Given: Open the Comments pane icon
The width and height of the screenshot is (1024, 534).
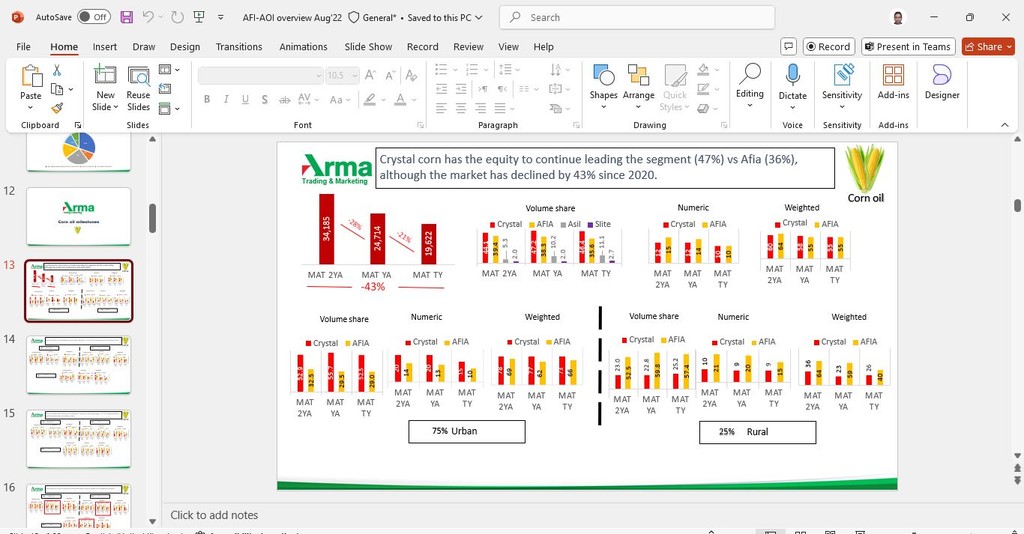Looking at the screenshot, I should pos(789,46).
